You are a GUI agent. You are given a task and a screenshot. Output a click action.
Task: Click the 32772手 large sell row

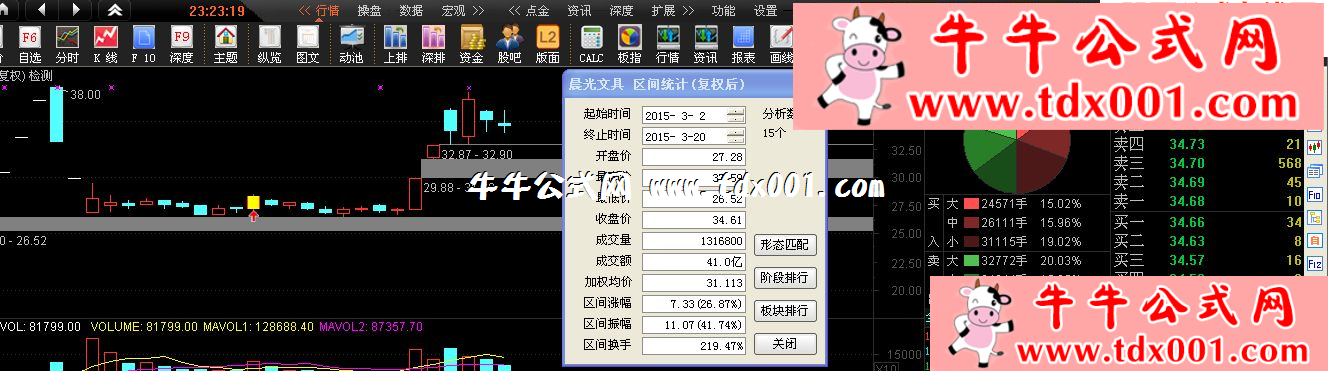[1015, 261]
